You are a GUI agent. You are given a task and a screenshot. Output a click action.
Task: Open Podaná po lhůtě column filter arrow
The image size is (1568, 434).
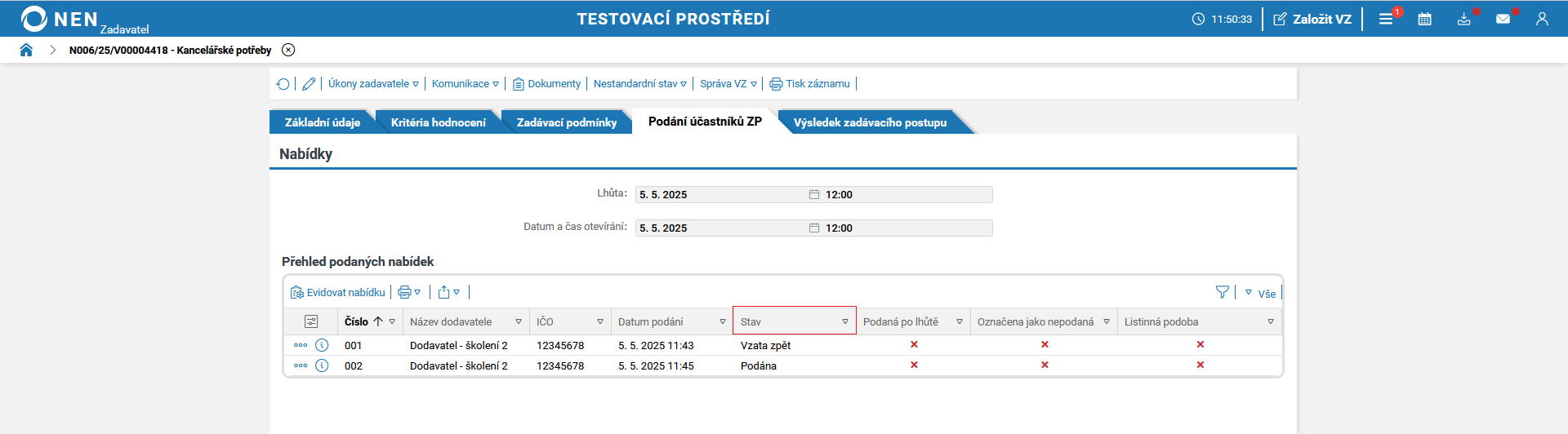pyautogui.click(x=960, y=321)
